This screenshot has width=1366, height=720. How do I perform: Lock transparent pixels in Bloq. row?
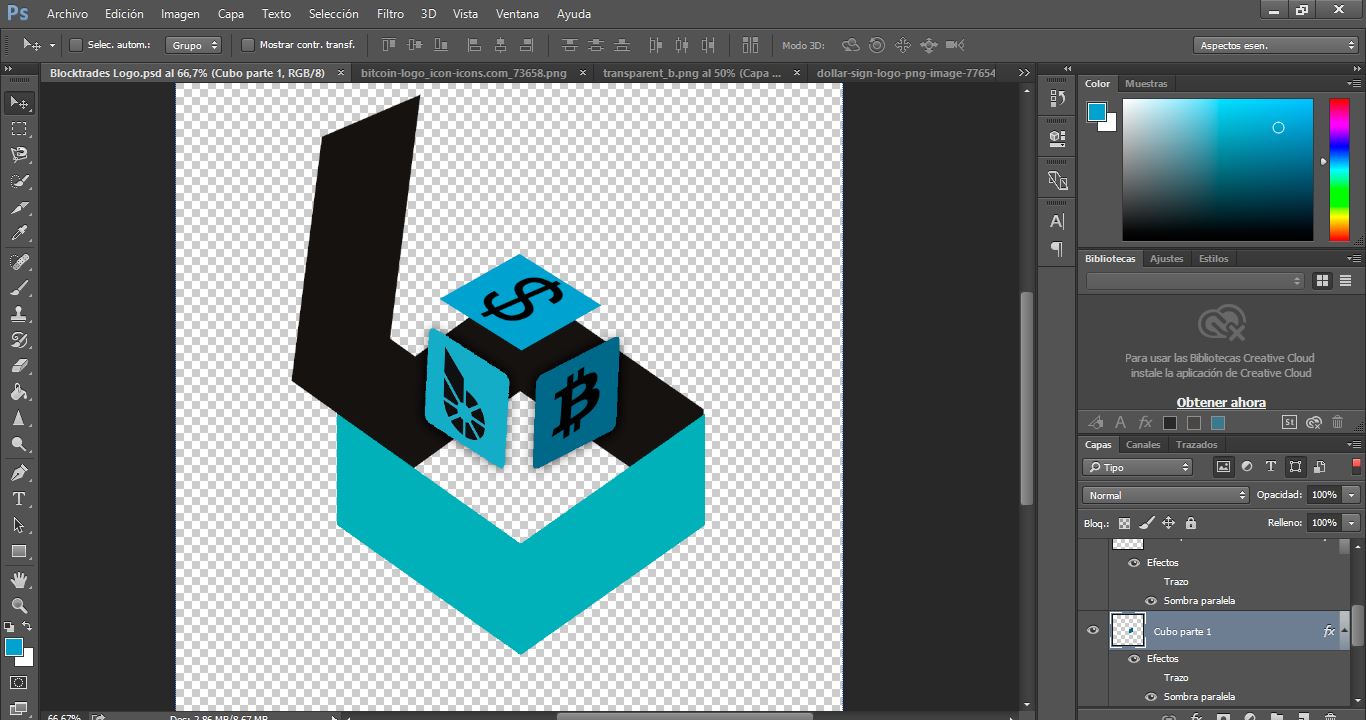pyautogui.click(x=1124, y=523)
